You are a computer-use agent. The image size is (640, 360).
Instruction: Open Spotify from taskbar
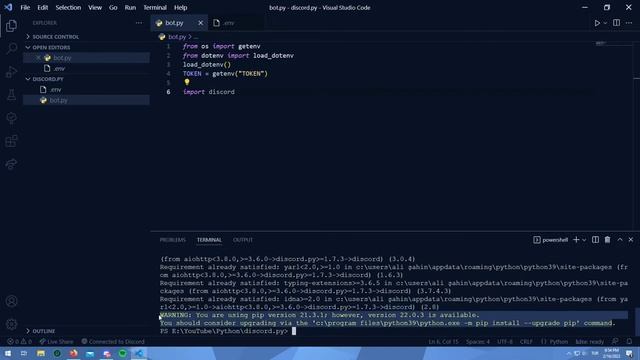click(x=122, y=353)
